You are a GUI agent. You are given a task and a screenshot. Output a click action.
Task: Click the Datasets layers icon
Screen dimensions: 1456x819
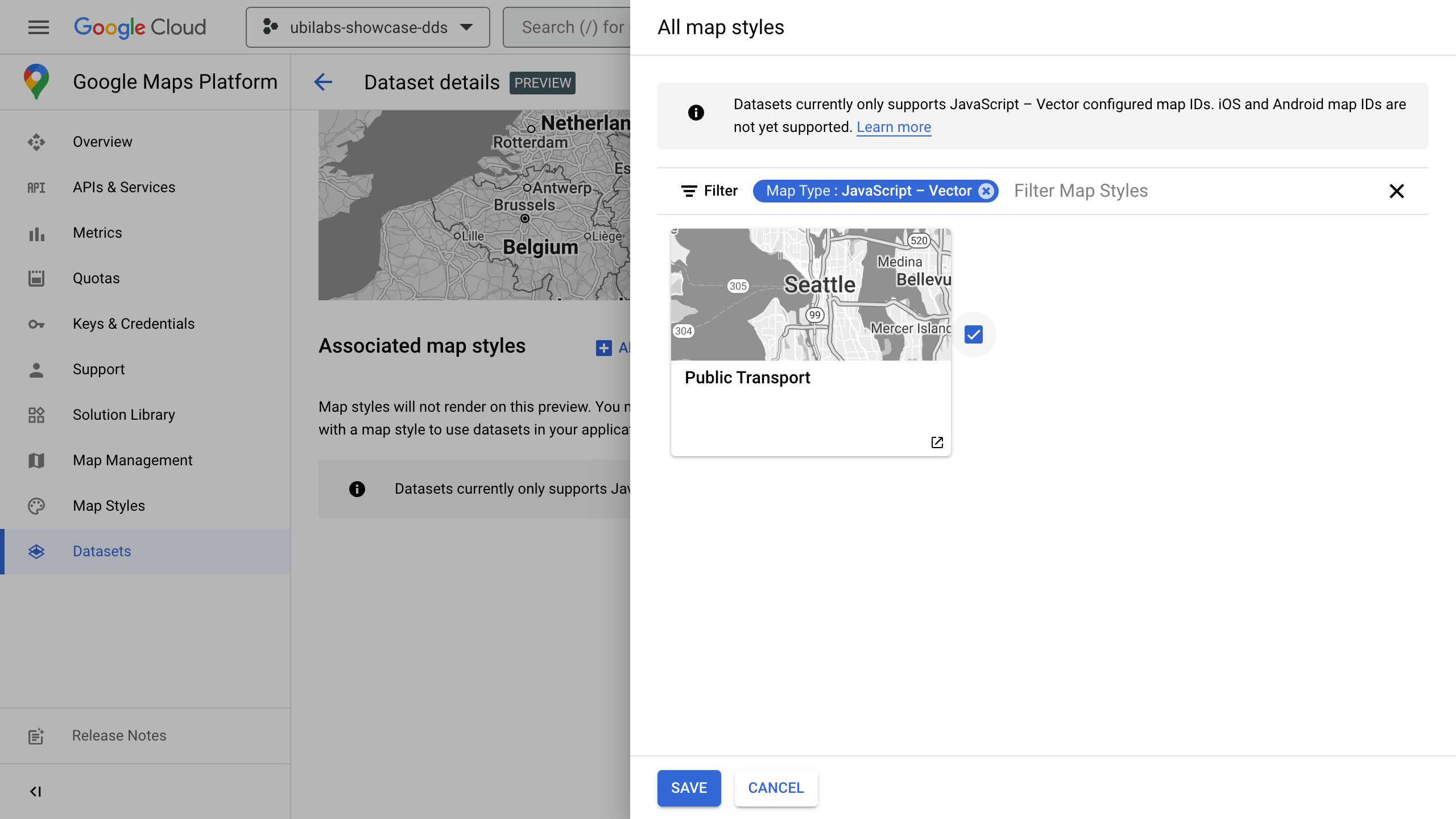point(36,551)
